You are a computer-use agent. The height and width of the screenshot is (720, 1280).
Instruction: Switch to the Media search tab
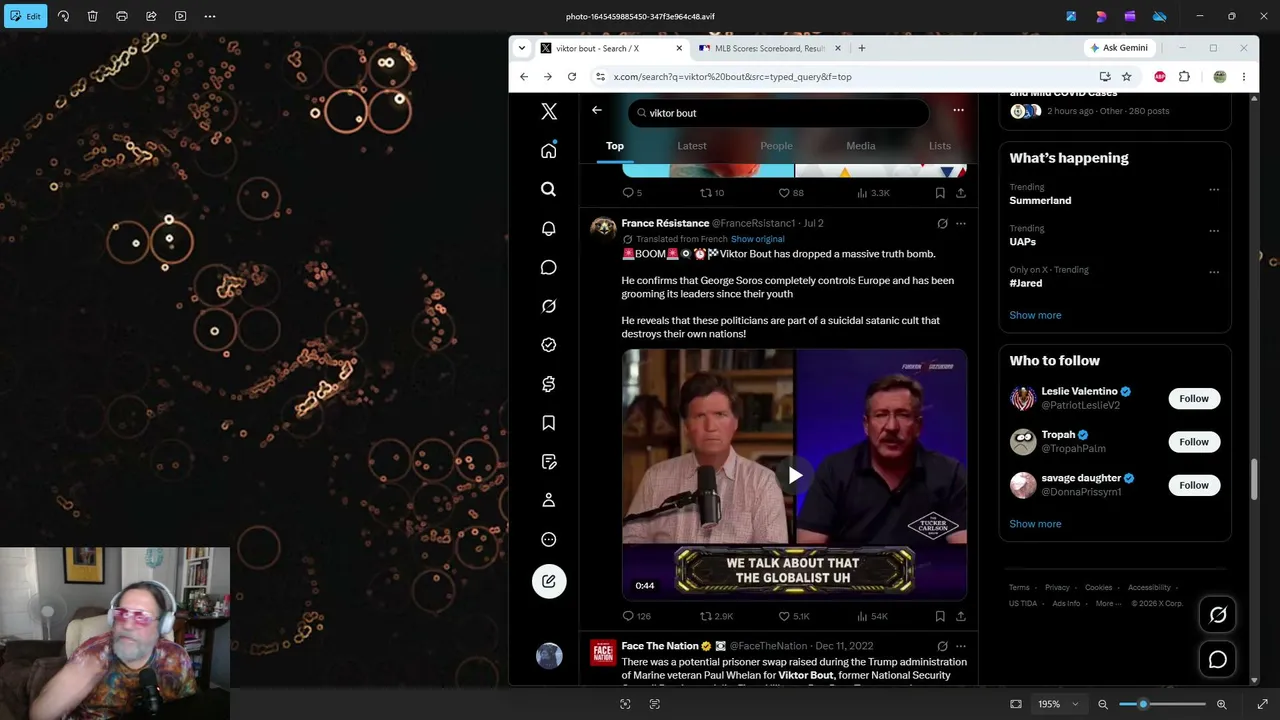(x=861, y=146)
